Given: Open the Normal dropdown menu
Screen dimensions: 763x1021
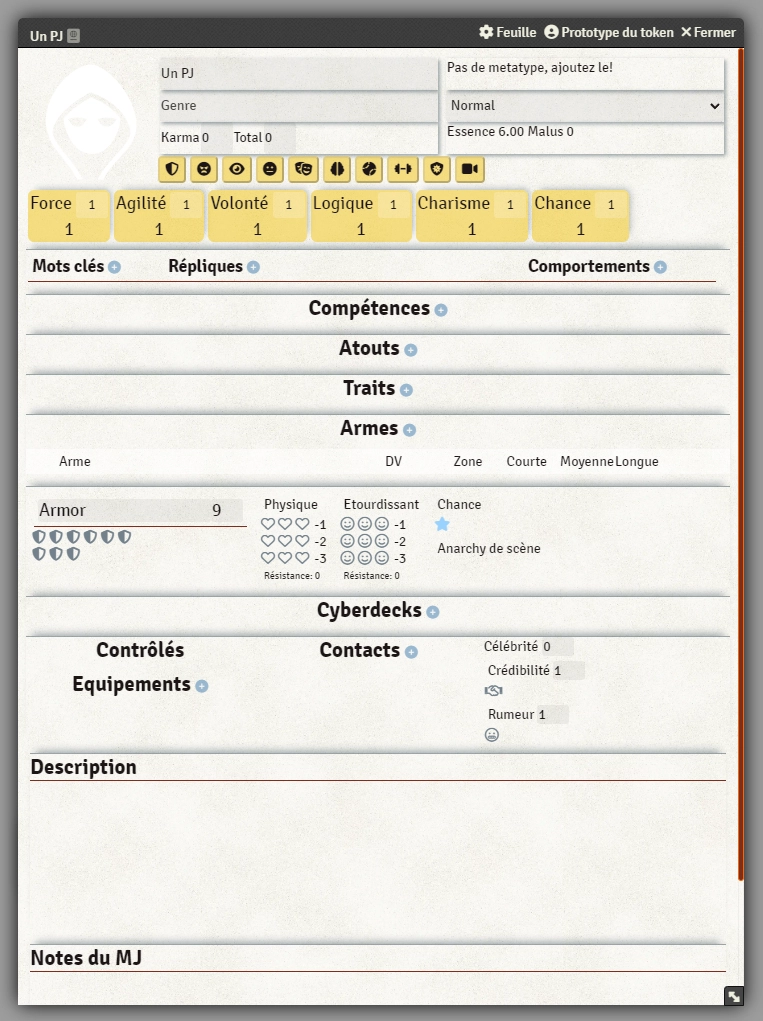Looking at the screenshot, I should [585, 106].
